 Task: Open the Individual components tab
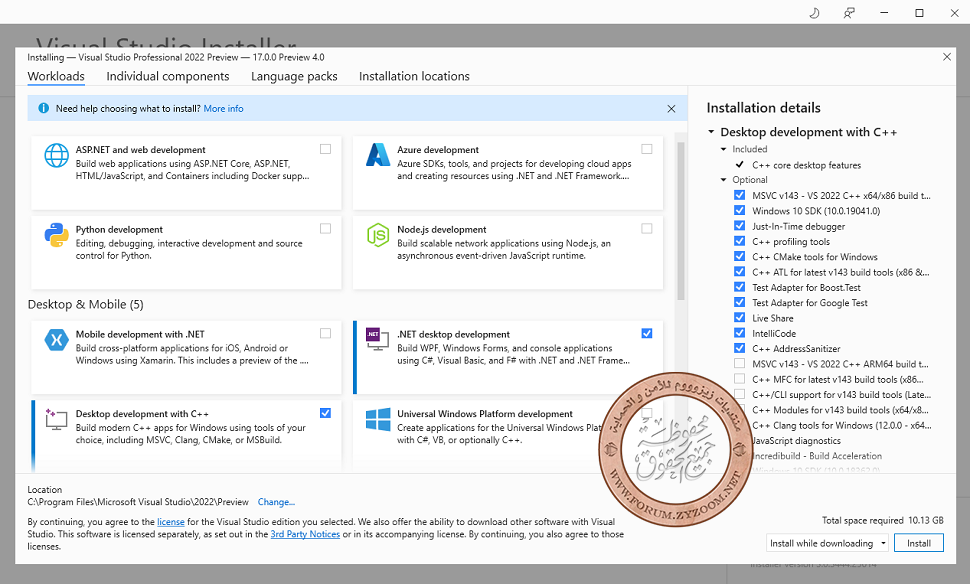(x=168, y=76)
